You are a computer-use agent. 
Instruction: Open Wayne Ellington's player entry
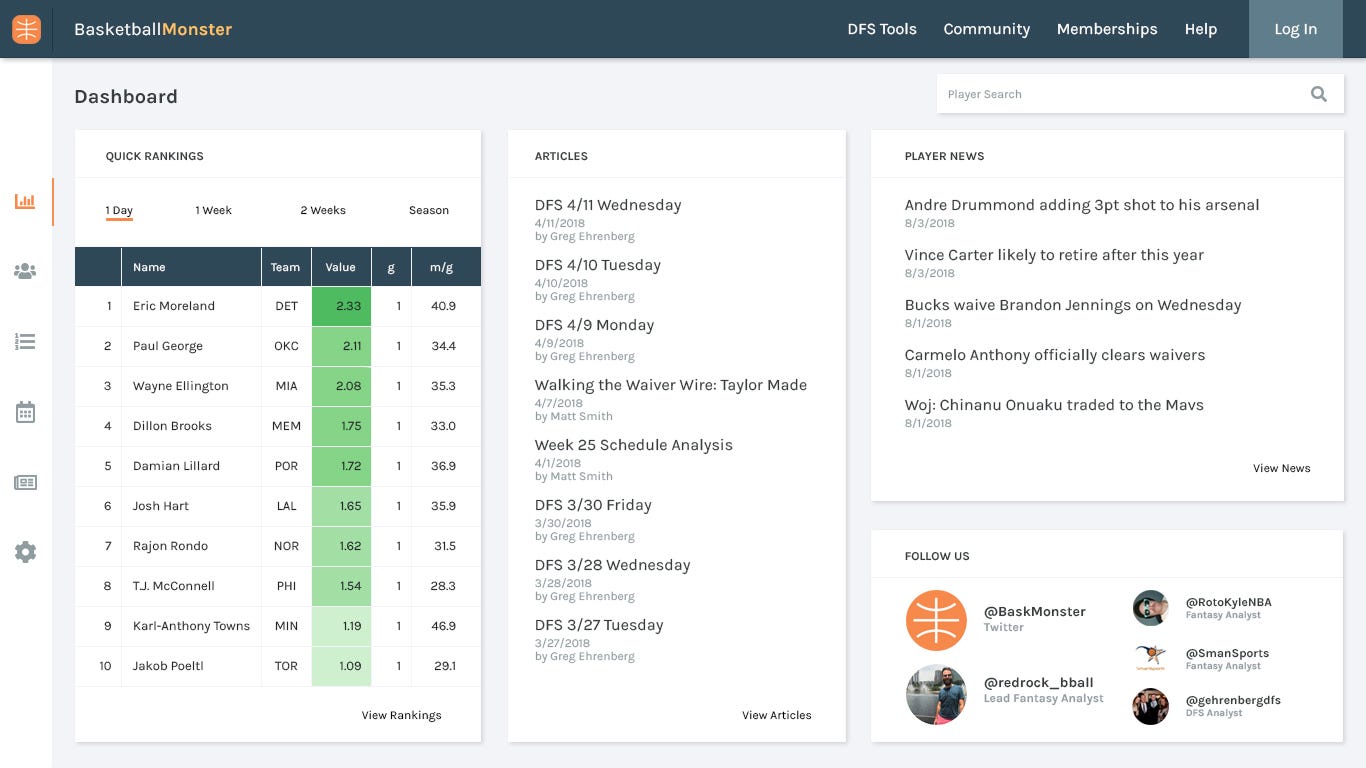coord(181,386)
